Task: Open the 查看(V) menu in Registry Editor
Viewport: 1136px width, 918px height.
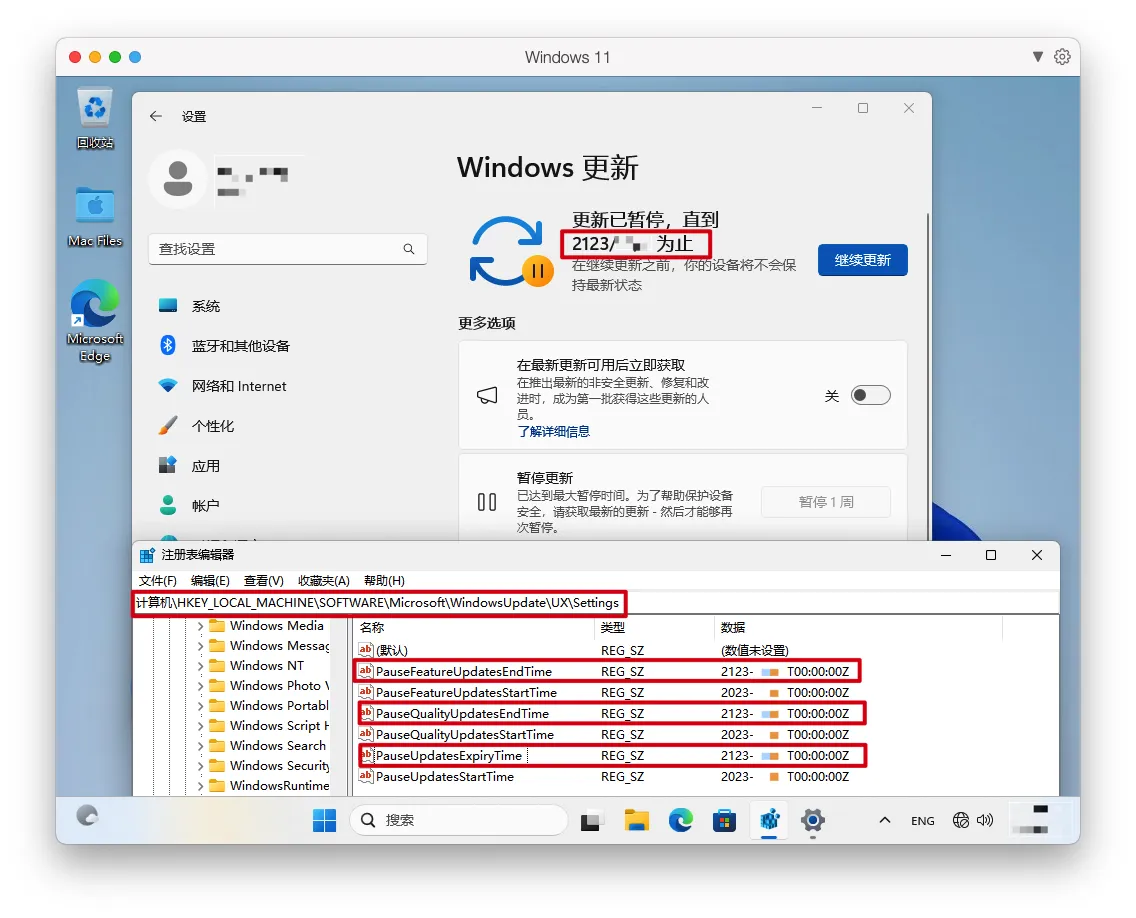Action: [x=263, y=580]
